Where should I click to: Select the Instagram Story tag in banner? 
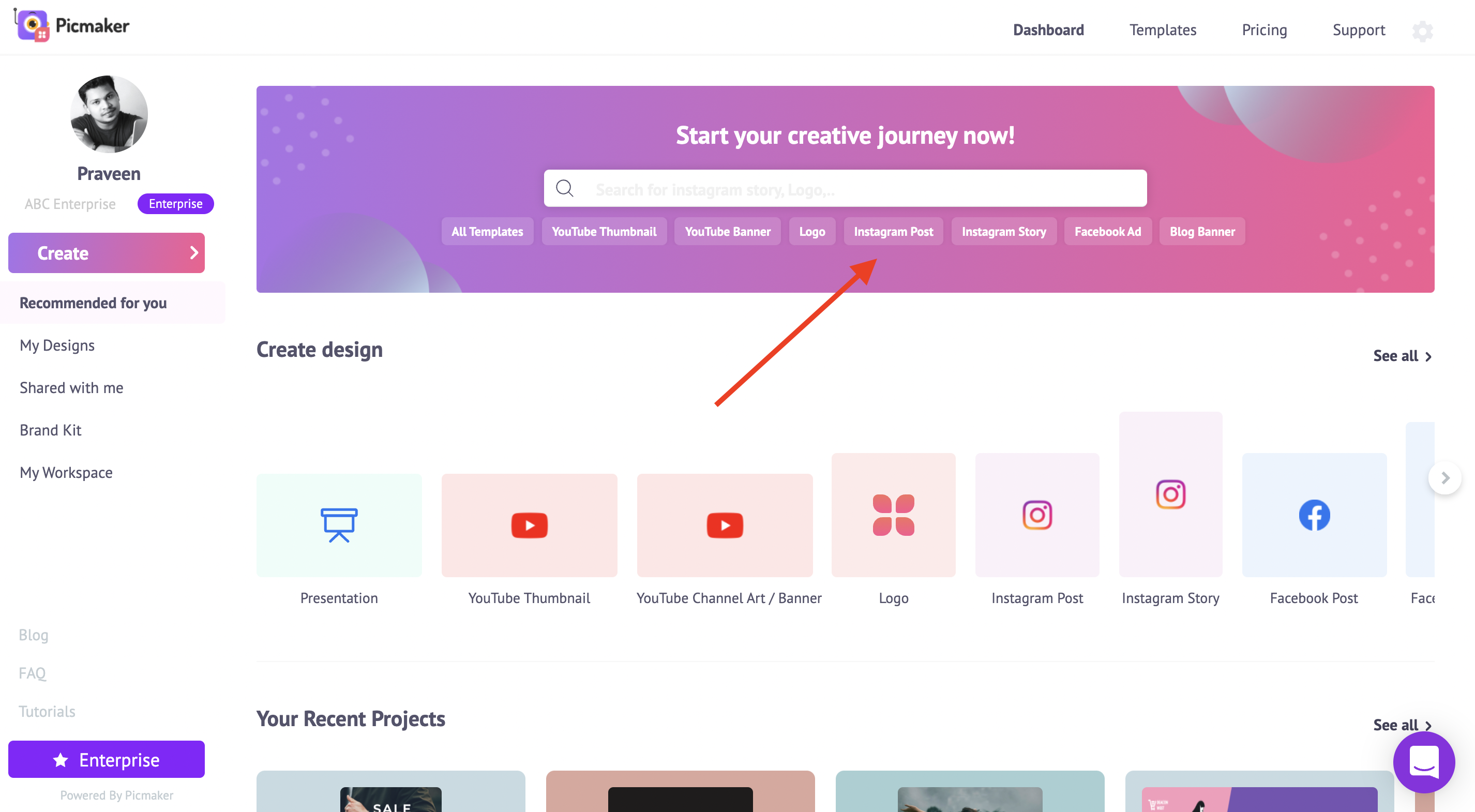click(x=1003, y=231)
